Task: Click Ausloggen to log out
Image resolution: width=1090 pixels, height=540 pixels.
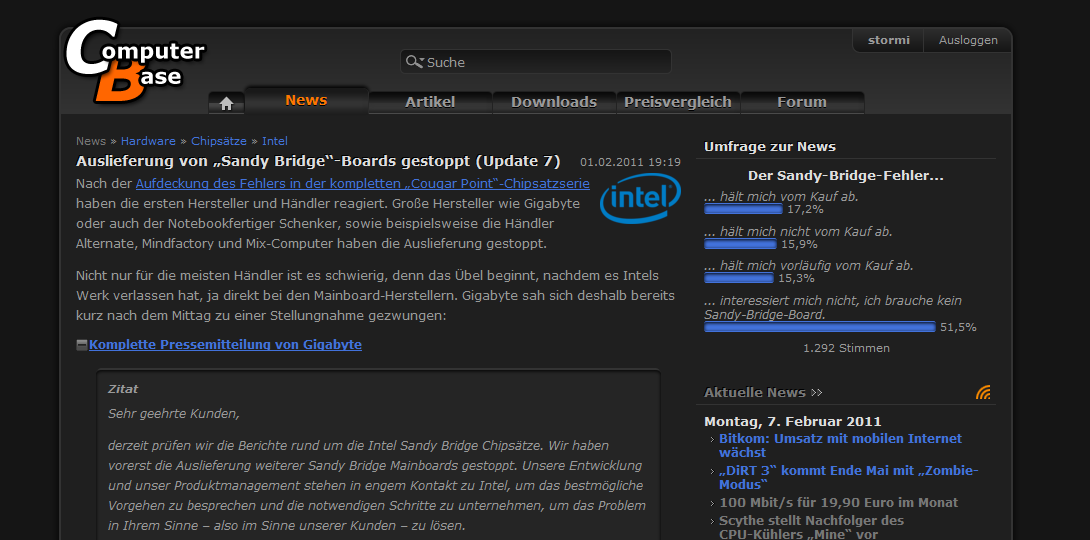Action: pos(968,40)
